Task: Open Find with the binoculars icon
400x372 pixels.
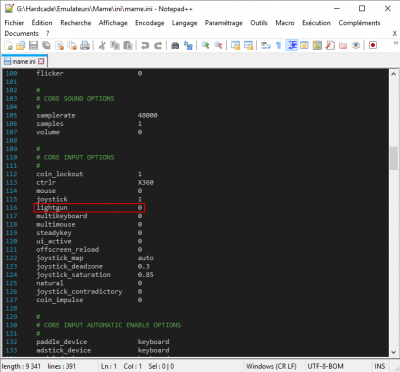Action: pyautogui.click(x=175, y=45)
